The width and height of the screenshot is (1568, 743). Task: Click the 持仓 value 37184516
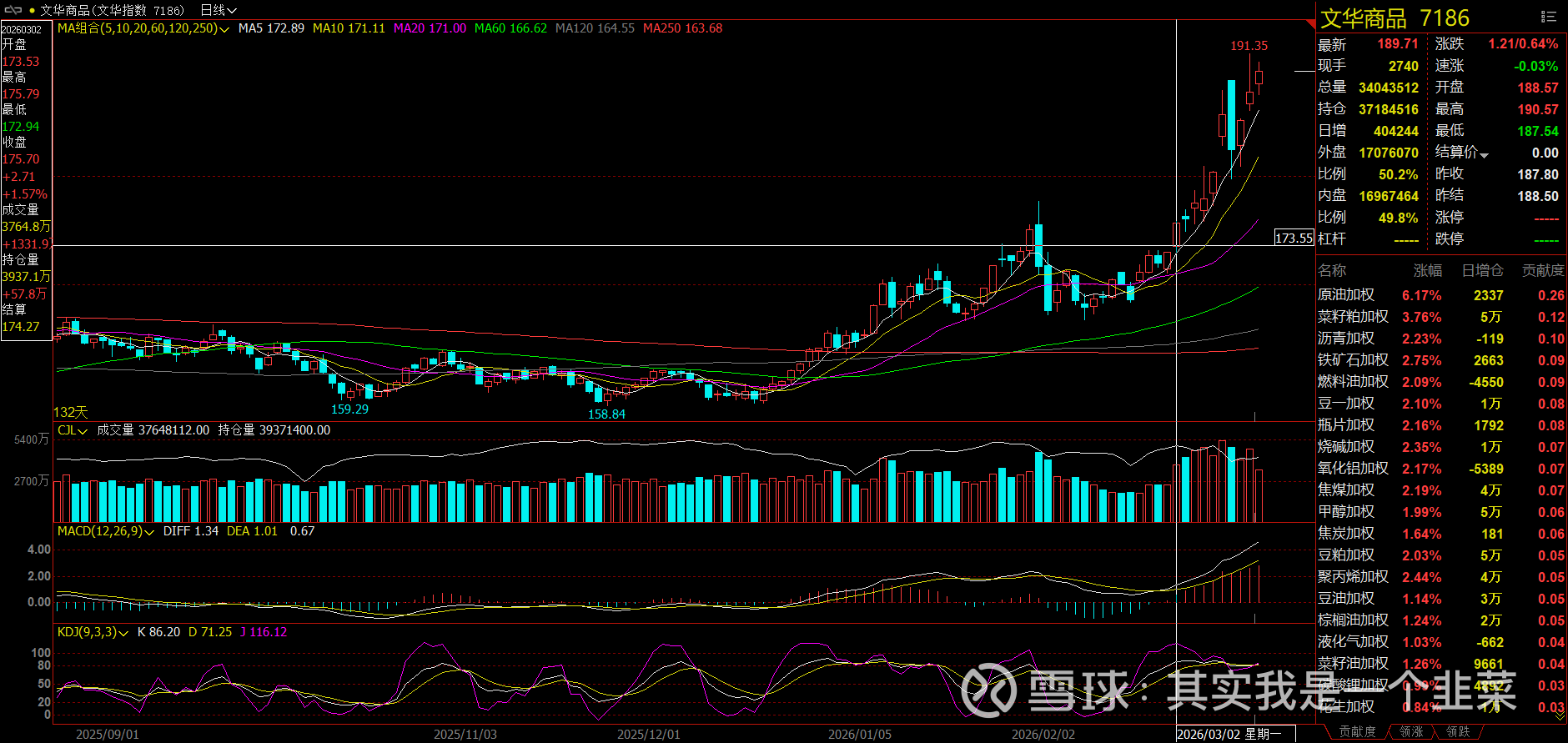(1389, 109)
